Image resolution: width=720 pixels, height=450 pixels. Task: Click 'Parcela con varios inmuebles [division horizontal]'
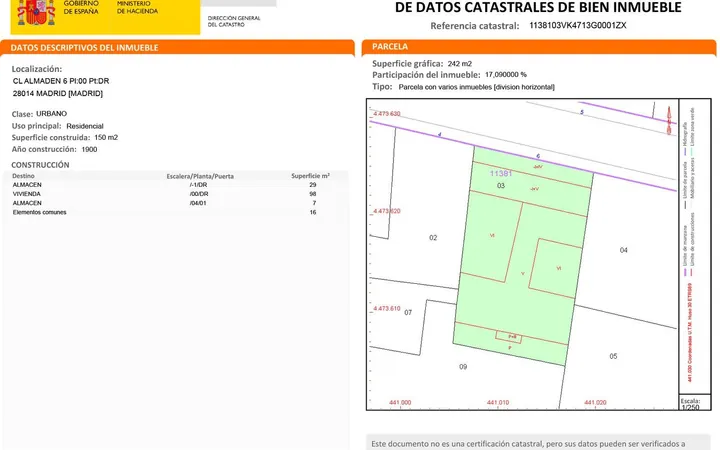coord(477,87)
